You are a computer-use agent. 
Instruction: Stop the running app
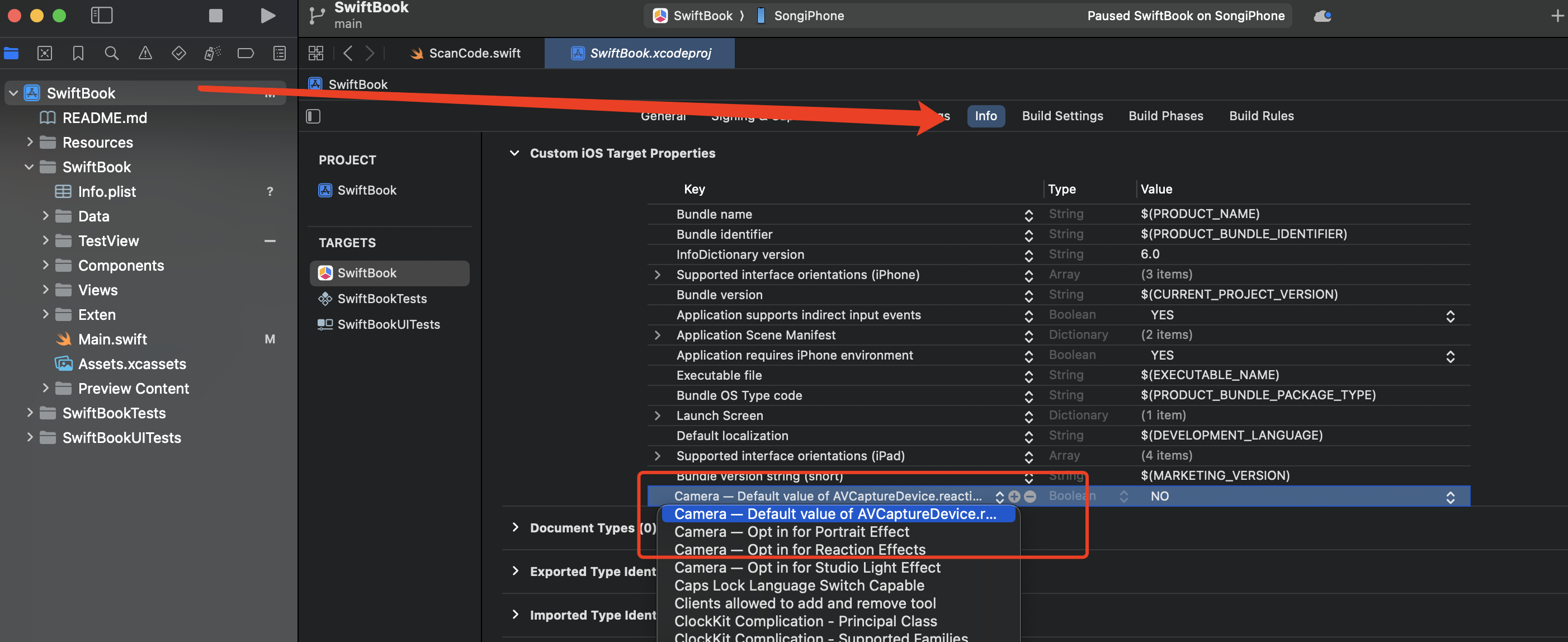pos(215,15)
